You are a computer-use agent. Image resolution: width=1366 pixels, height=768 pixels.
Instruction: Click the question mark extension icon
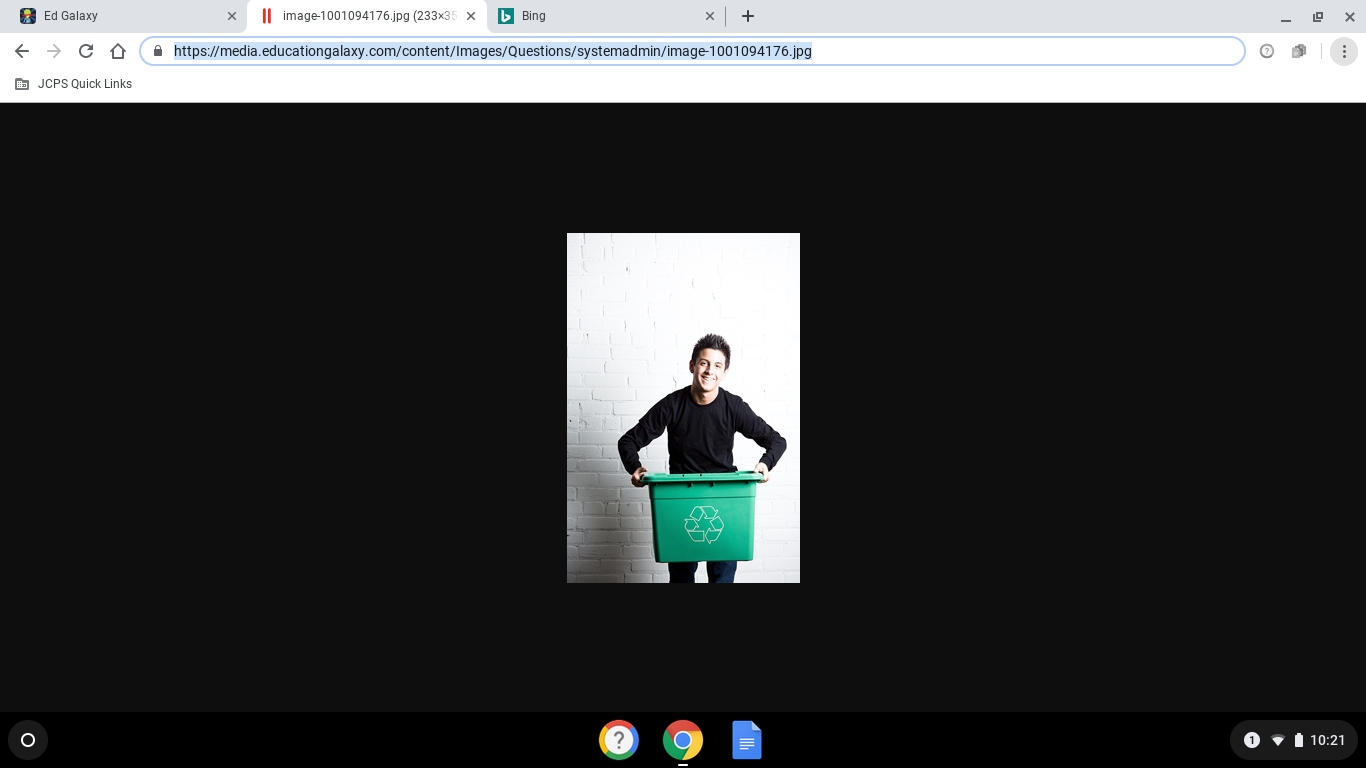[x=1267, y=51]
